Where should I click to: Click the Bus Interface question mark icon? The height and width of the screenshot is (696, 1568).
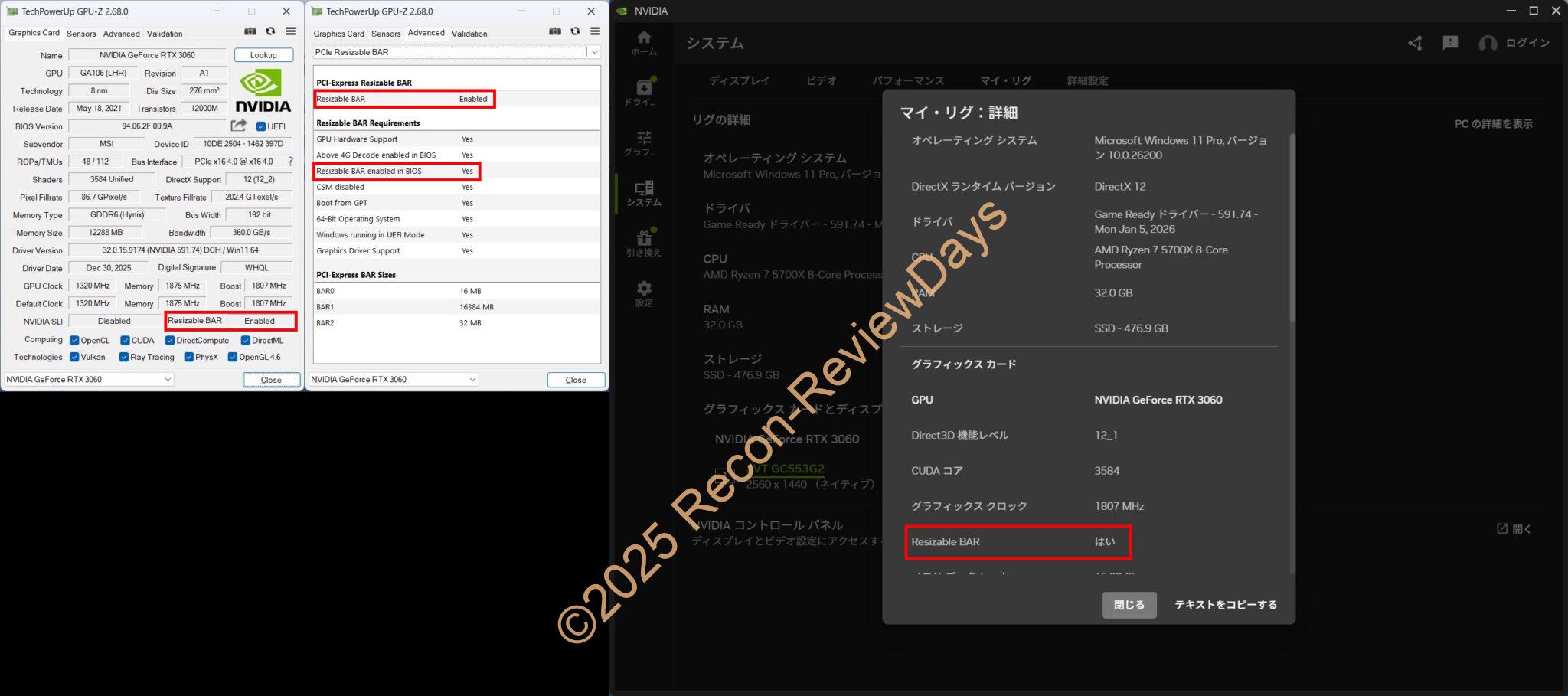coord(290,162)
